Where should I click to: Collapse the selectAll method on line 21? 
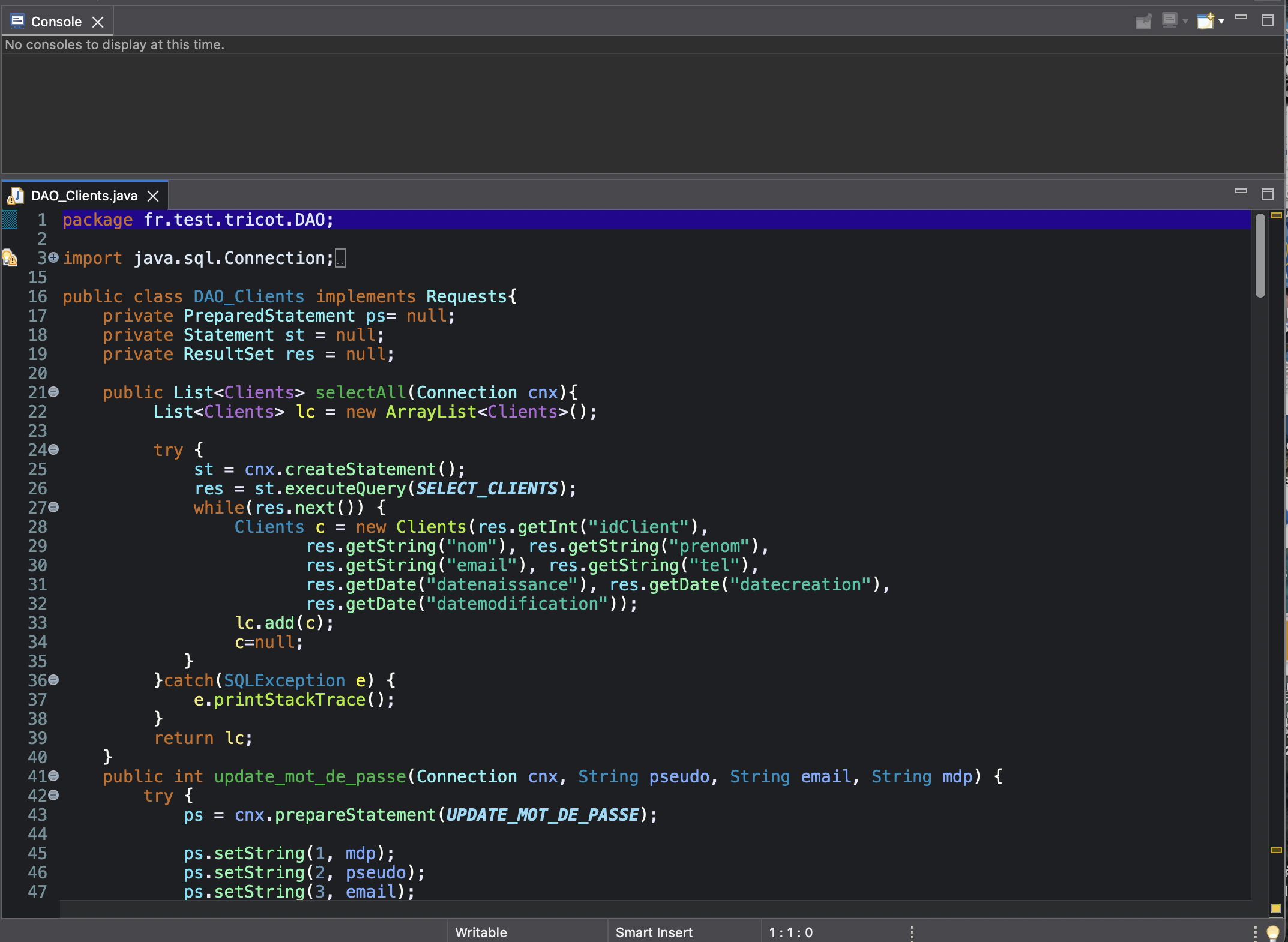click(x=53, y=392)
